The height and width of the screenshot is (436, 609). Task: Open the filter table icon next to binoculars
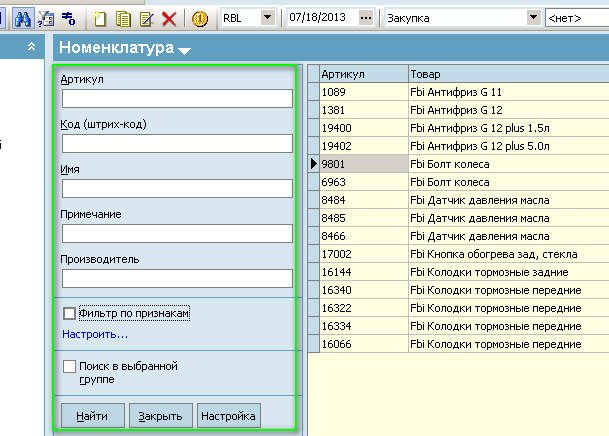click(46, 19)
